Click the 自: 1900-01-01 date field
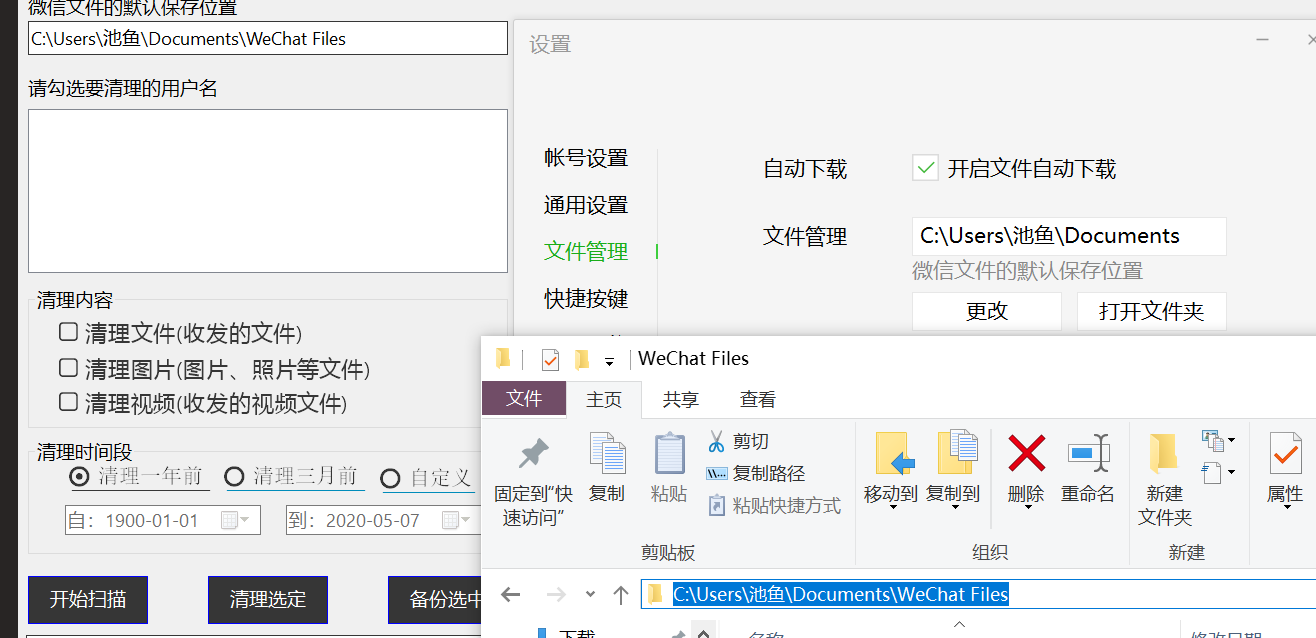Viewport: 1316px width, 638px height. tap(163, 520)
